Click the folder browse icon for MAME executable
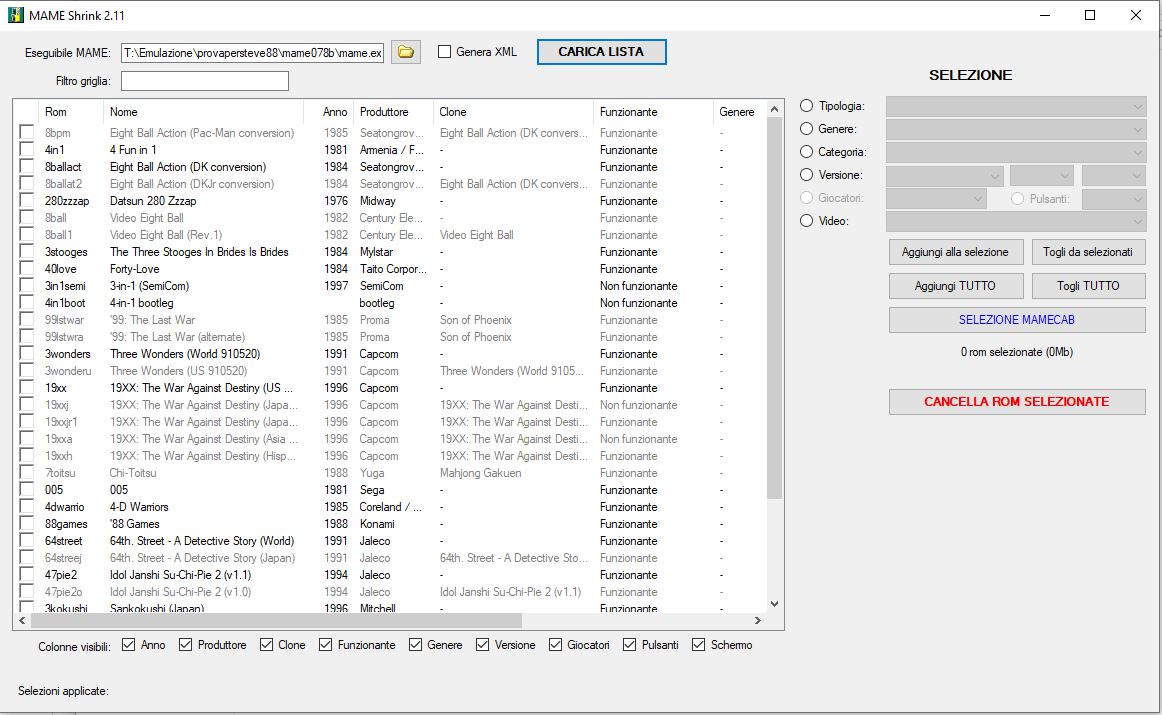Image resolution: width=1162 pixels, height=715 pixels. 405,52
